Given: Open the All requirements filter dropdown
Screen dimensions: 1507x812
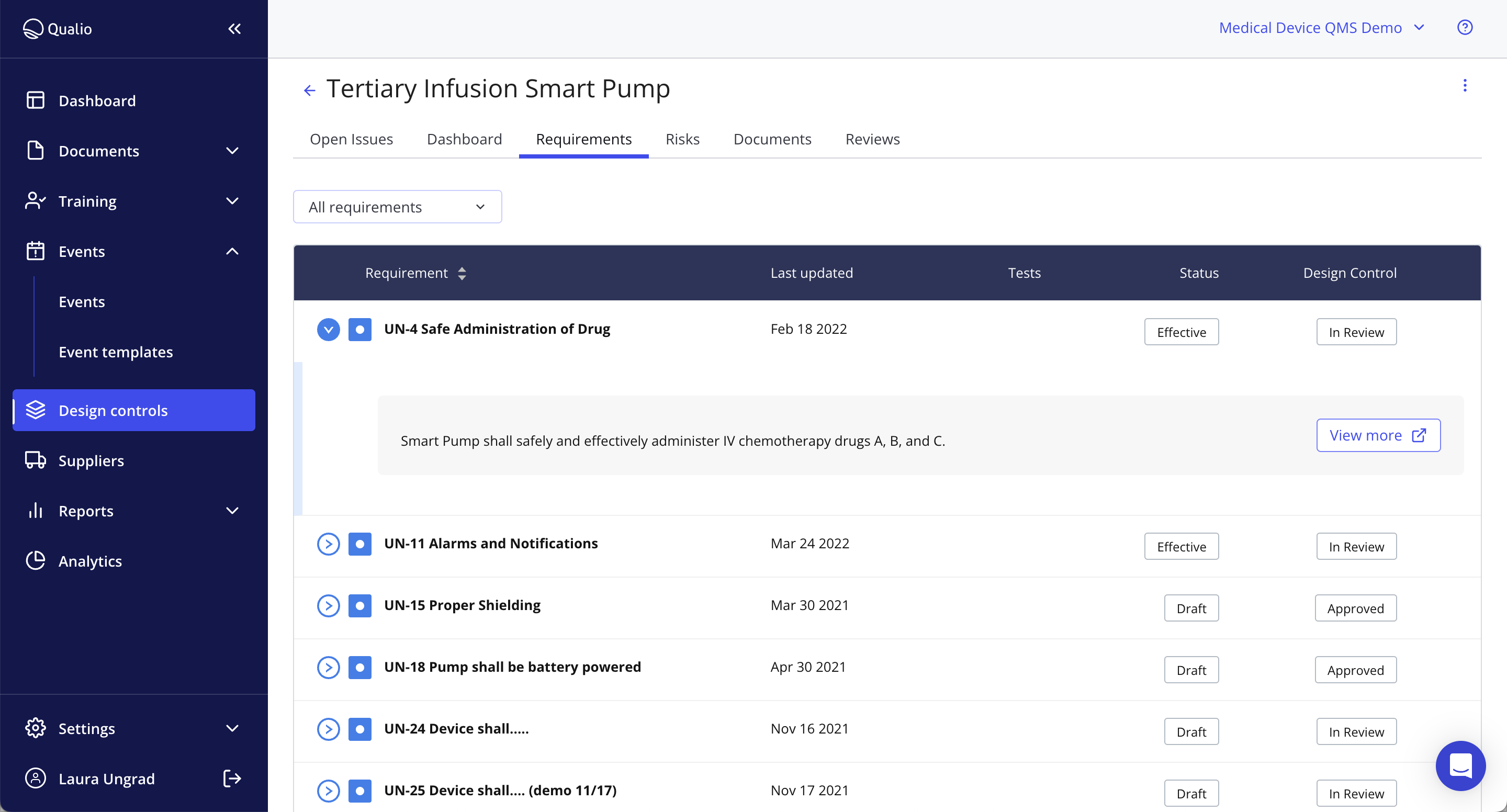Looking at the screenshot, I should click(x=397, y=207).
